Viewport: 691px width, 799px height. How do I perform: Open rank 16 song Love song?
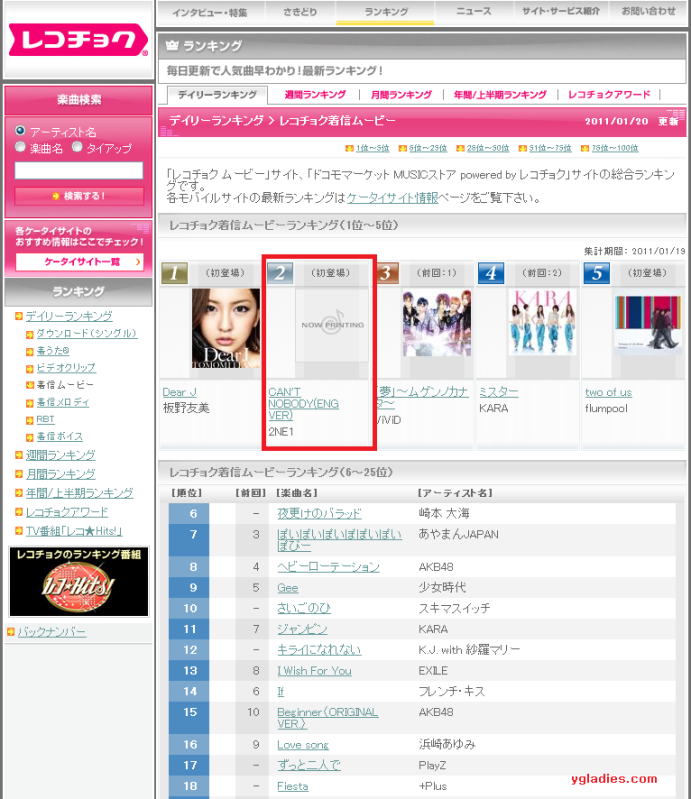(x=303, y=744)
